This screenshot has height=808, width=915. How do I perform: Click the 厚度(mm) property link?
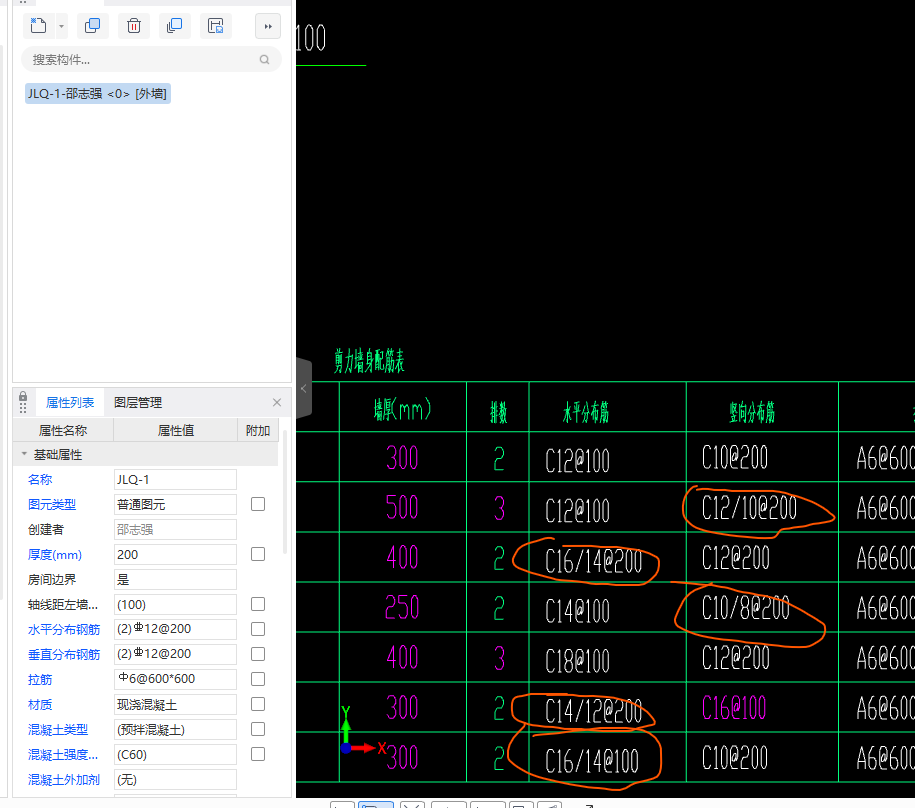[x=55, y=555]
